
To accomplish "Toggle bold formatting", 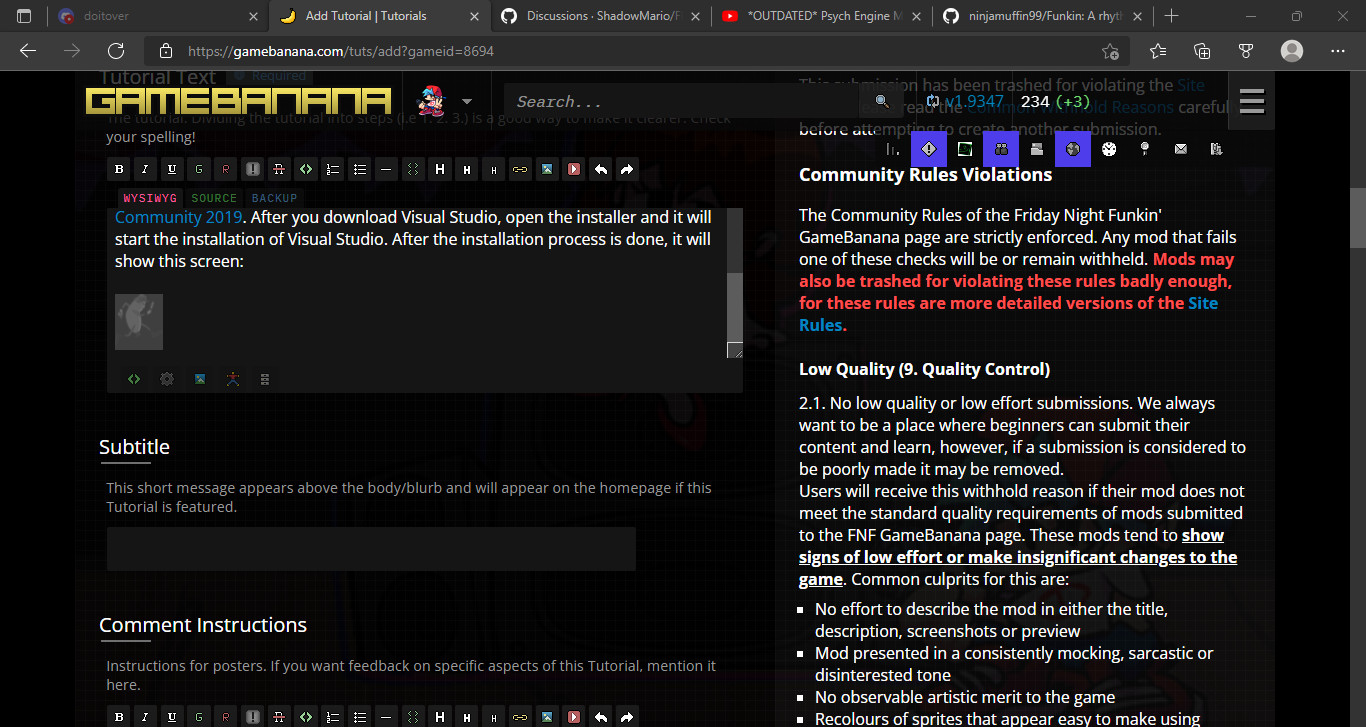I will point(118,169).
